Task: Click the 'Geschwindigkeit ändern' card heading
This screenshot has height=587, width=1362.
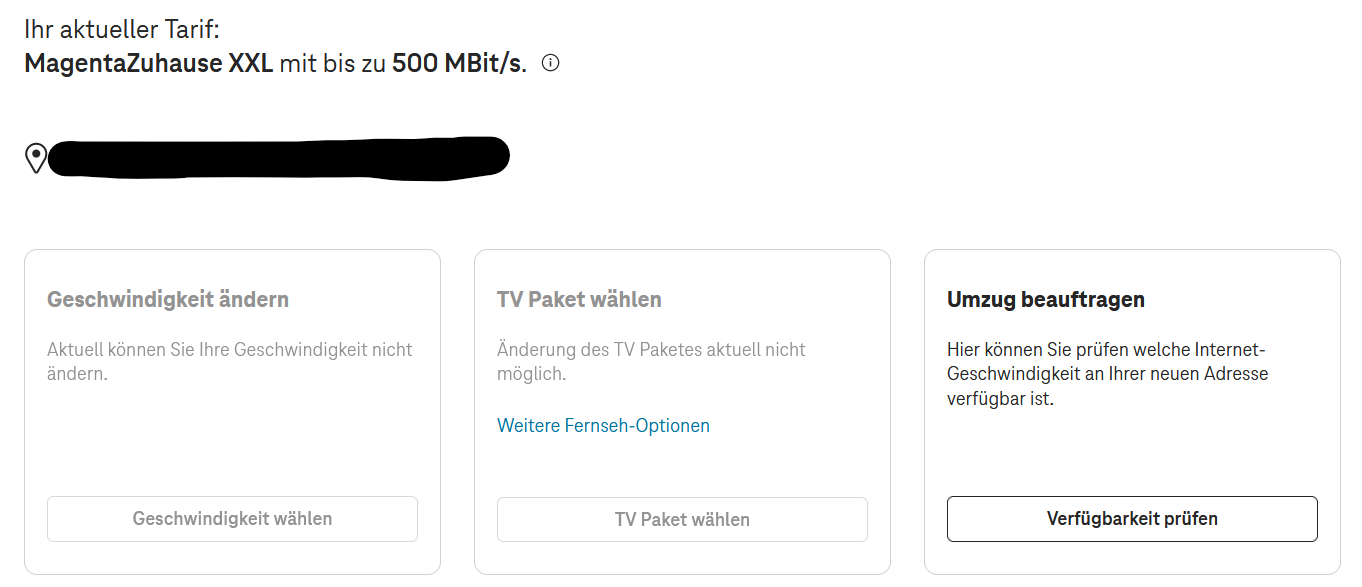Action: click(168, 299)
